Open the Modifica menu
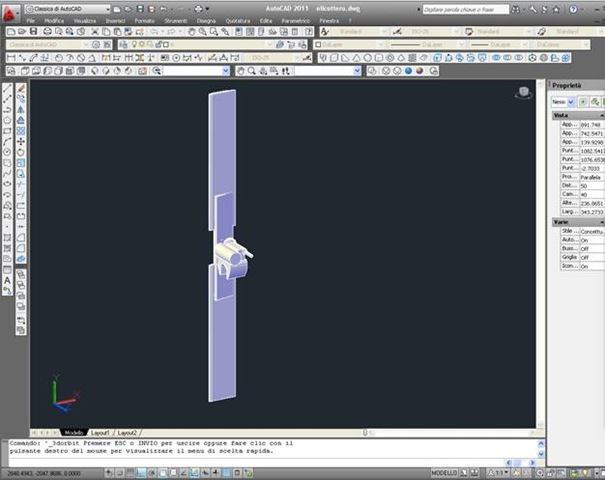The image size is (605, 480). coord(54,21)
